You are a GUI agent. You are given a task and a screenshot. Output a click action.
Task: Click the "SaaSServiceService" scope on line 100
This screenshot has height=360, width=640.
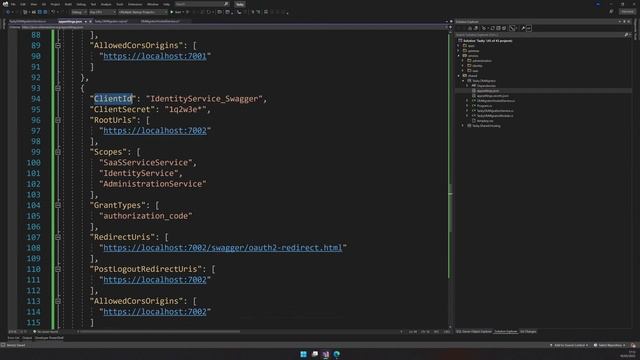pyautogui.click(x=146, y=162)
